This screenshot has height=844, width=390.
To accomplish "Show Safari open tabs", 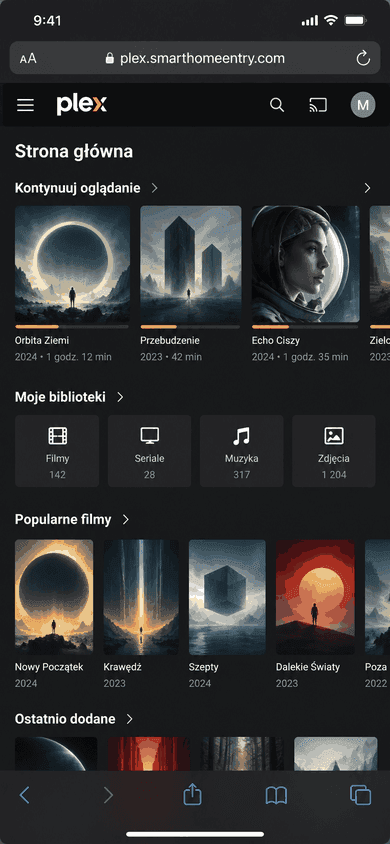I will point(360,795).
